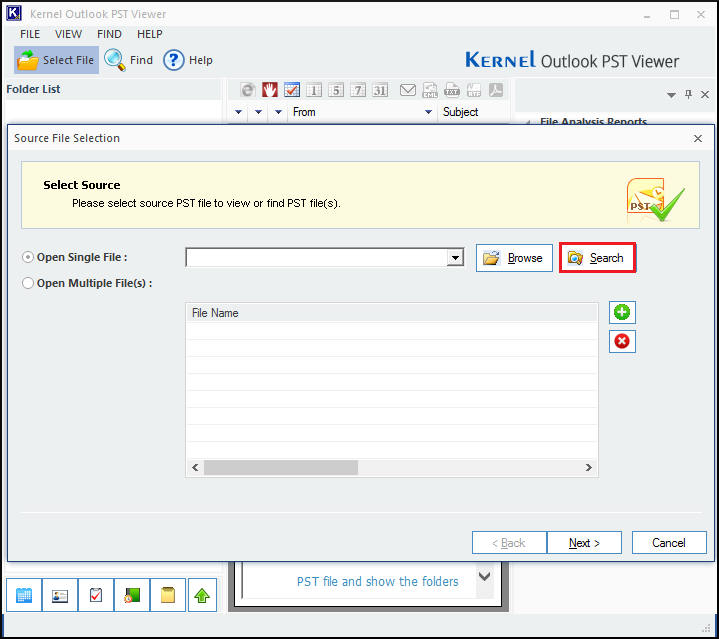
Task: Click the File Name column header
Action: (392, 313)
